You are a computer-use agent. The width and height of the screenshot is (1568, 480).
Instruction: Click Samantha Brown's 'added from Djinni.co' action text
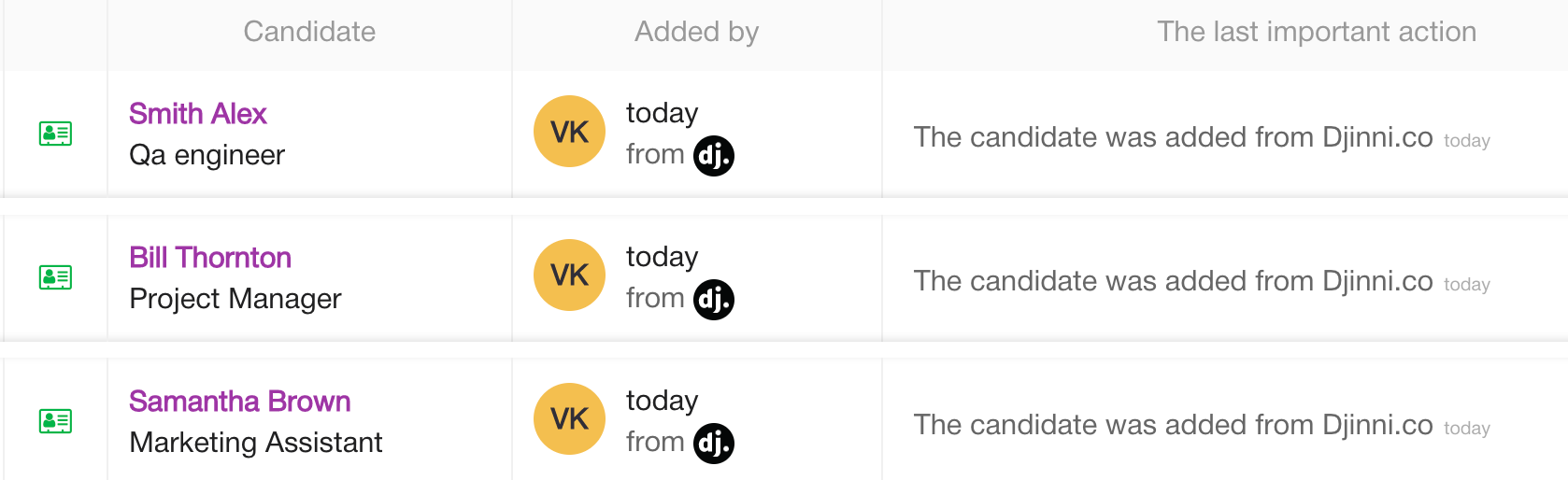point(1173,425)
